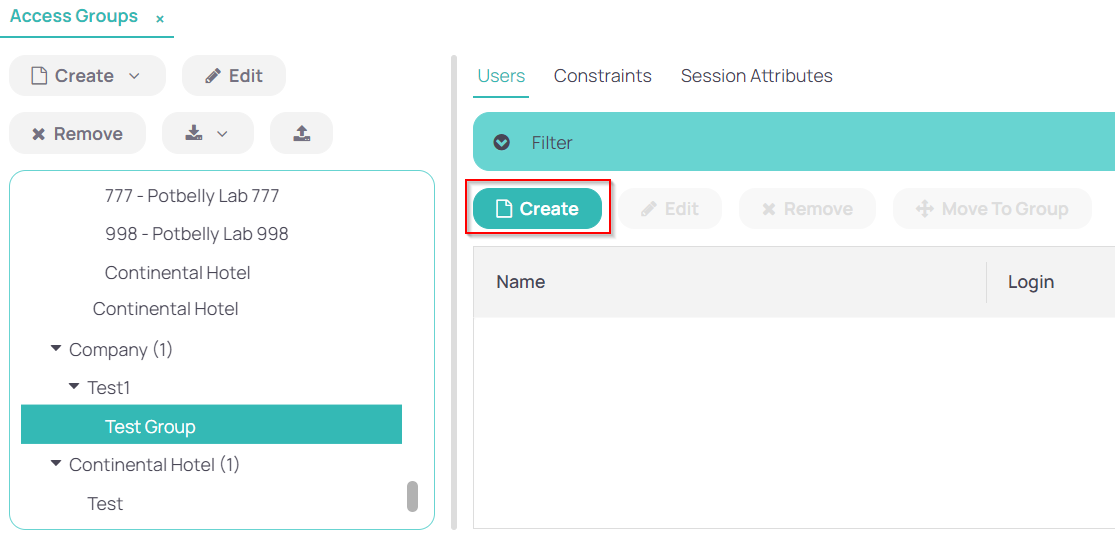Click the disabled Edit user button
The image size is (1115, 539).
(x=670, y=209)
